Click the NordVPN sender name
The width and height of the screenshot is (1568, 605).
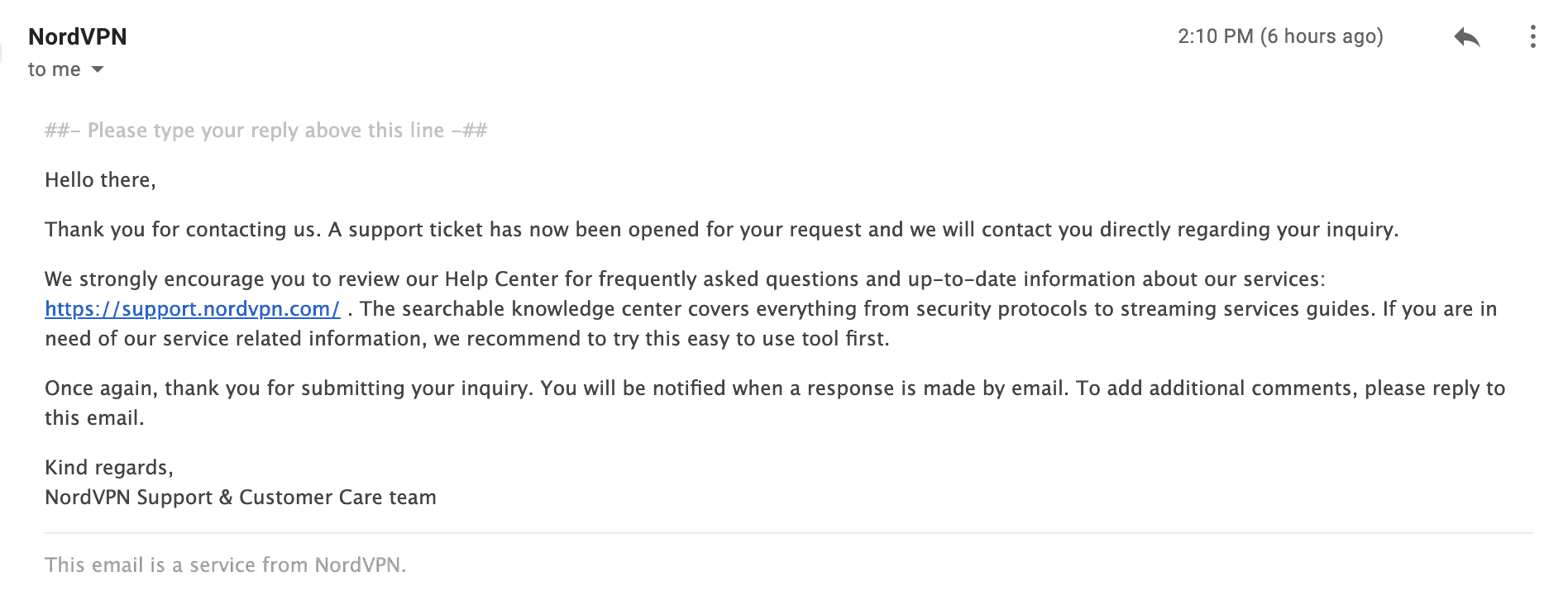tap(78, 36)
